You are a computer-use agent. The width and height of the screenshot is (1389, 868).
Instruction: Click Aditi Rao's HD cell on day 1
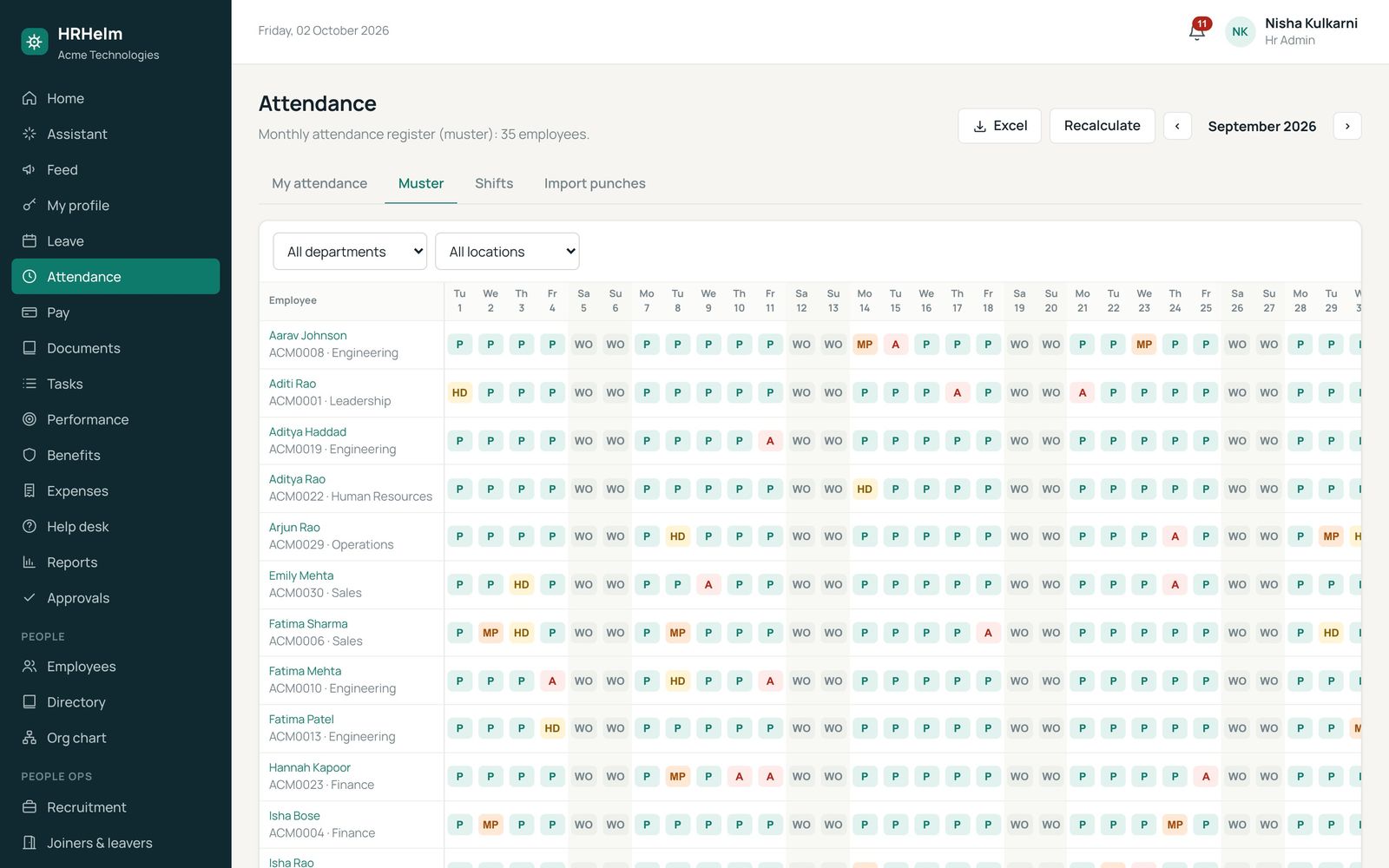(x=459, y=392)
